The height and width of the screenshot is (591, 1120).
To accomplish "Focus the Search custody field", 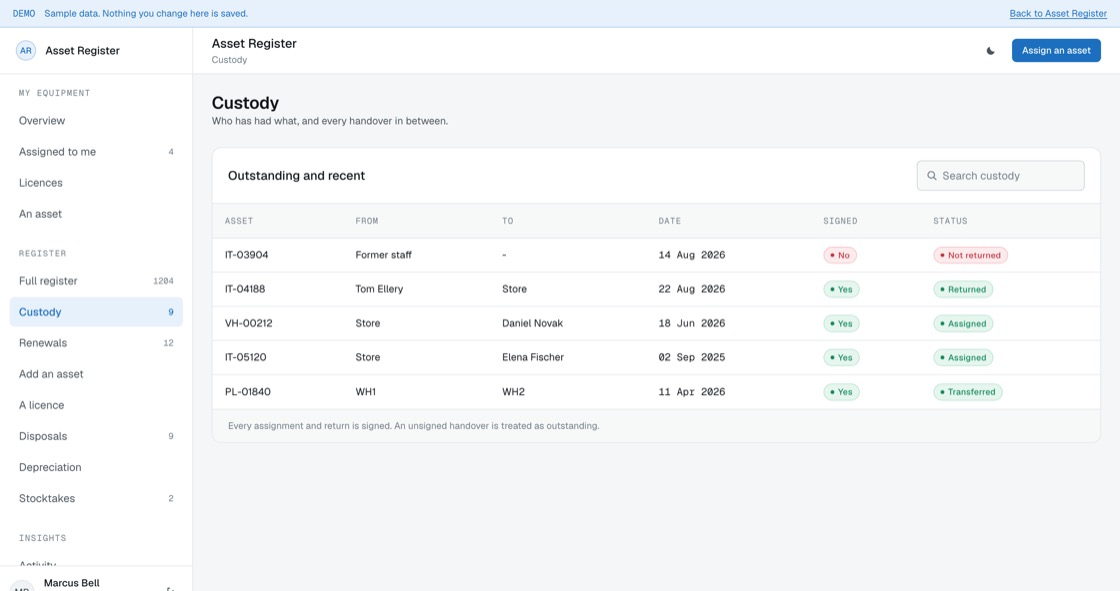I will point(1000,176).
